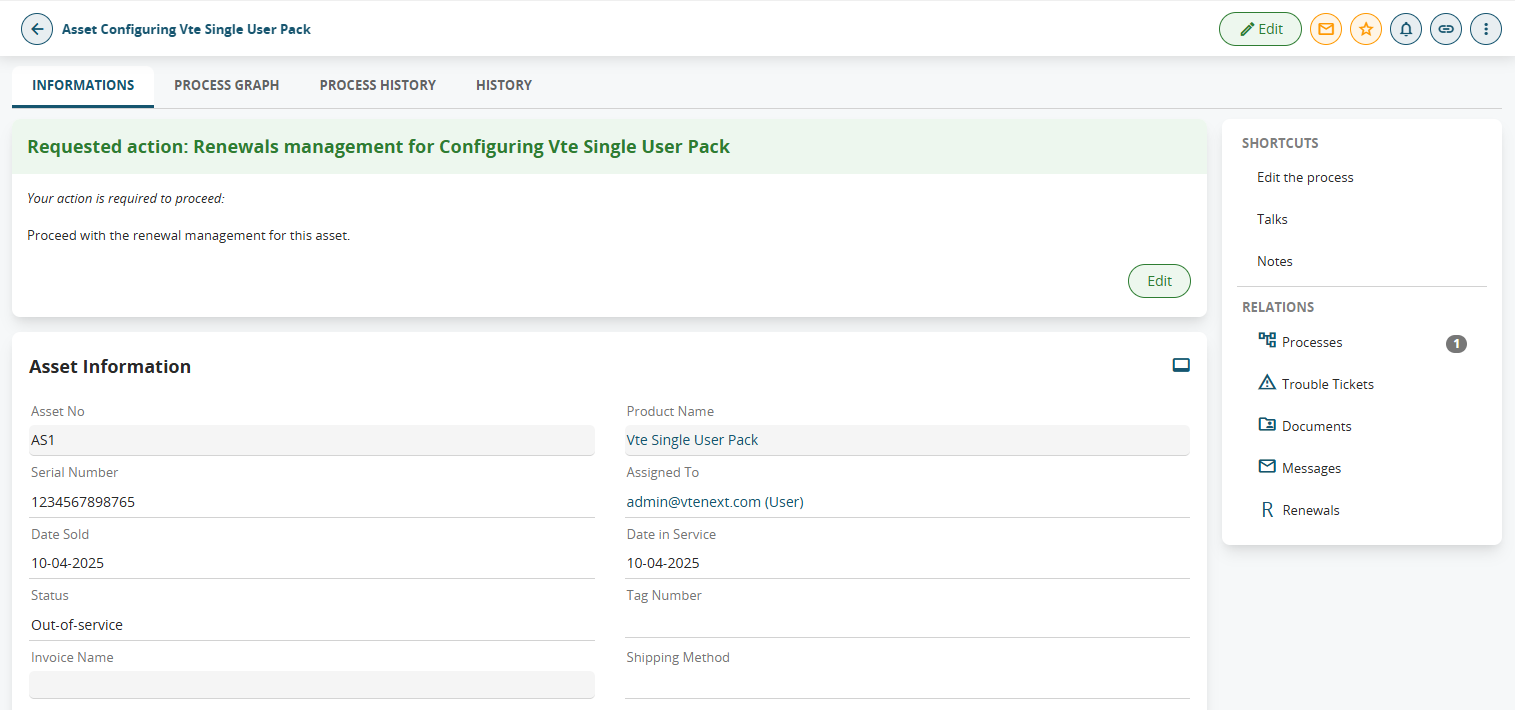
Task: Click the Renewals R icon
Action: pos(1267,510)
